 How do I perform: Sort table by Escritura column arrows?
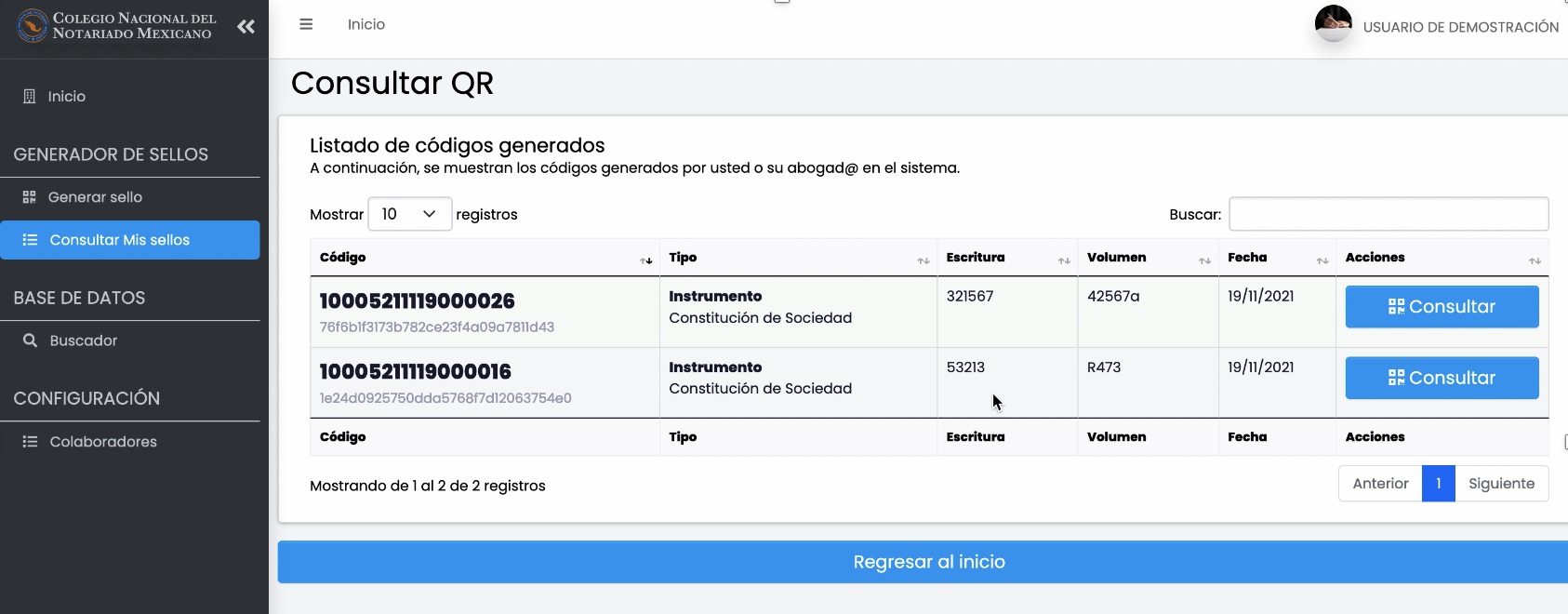click(x=1064, y=260)
